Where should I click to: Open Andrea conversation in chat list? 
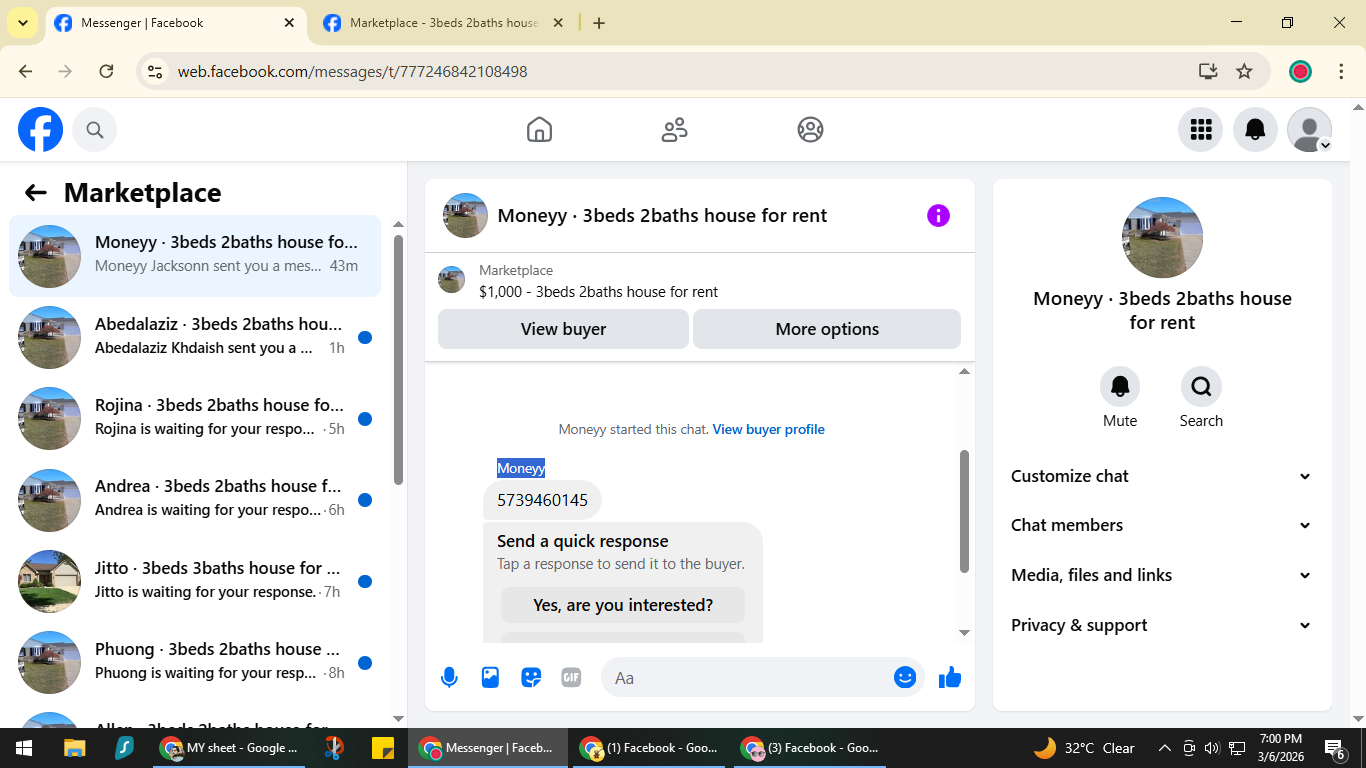pos(195,499)
